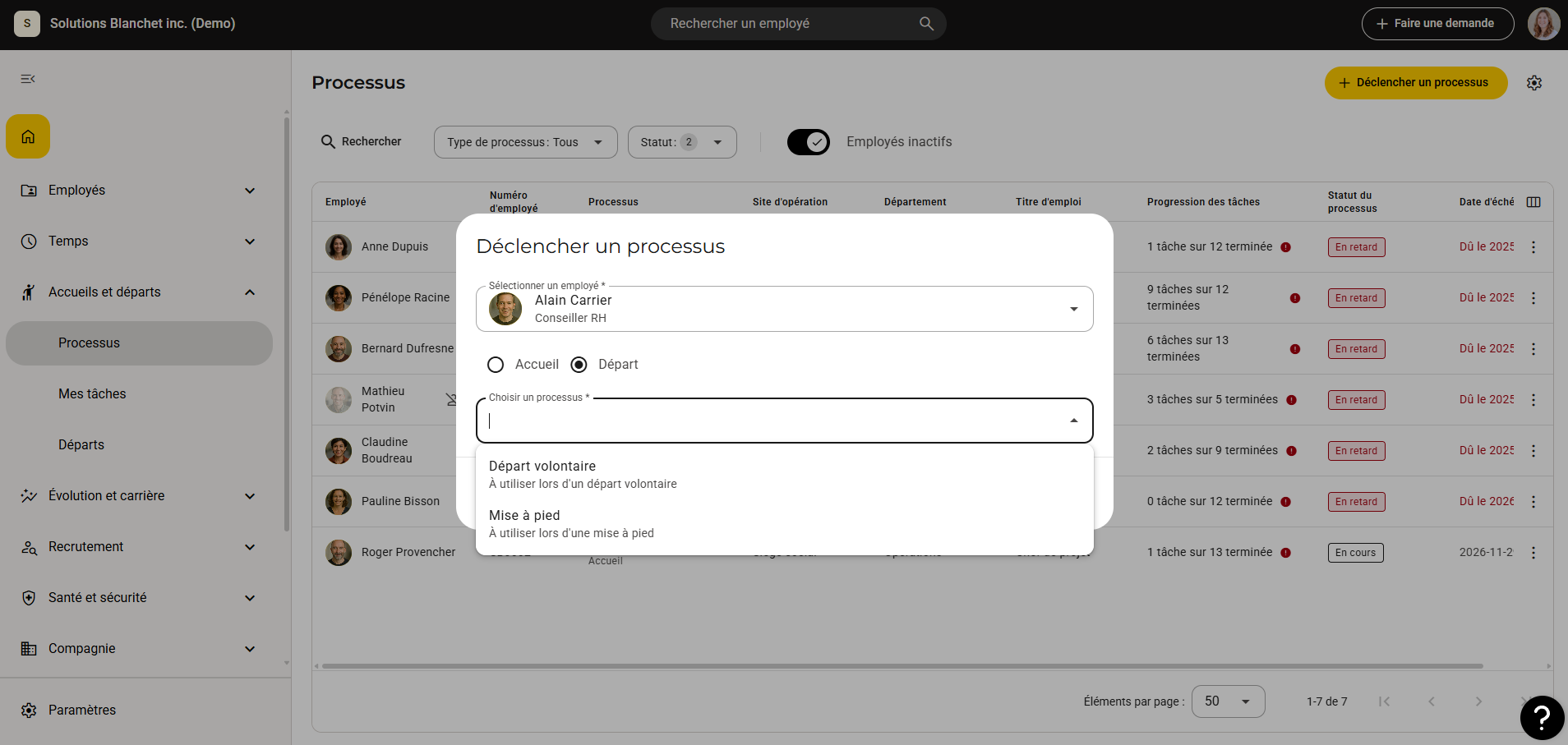
Task: Open Type de processus filter dropdown
Action: point(525,142)
